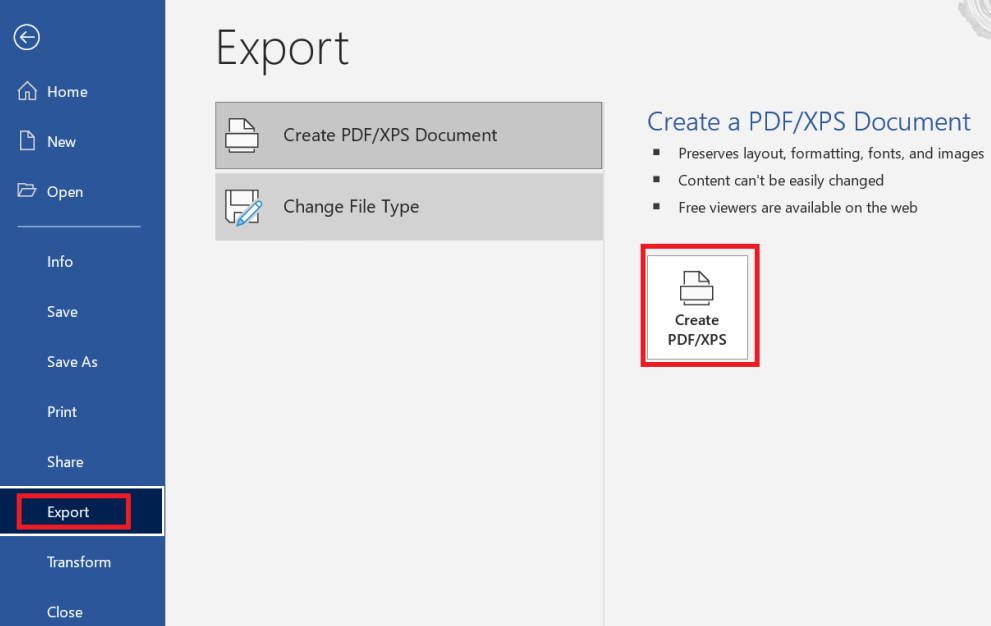Click the Open text label
Viewport: 991px width, 626px height.
pyautogui.click(x=65, y=191)
